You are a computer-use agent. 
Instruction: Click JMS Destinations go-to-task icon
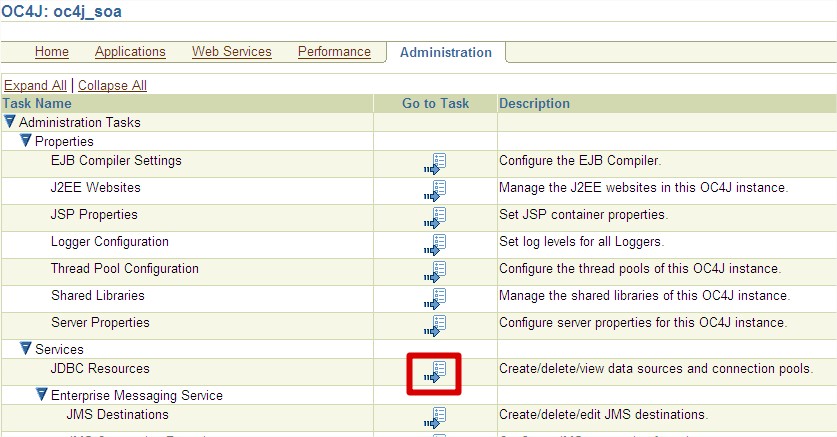click(435, 418)
